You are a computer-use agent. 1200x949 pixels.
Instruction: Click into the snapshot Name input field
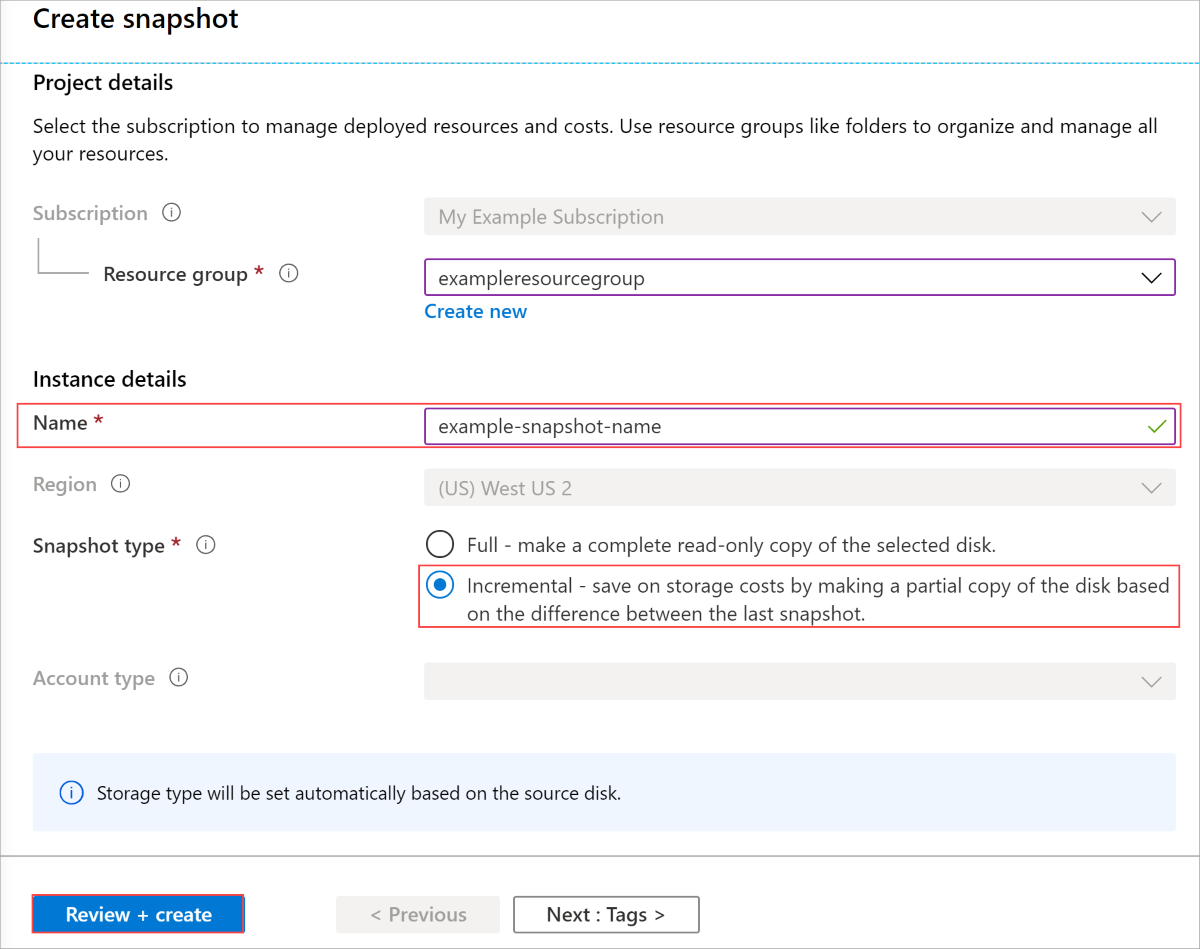[780, 427]
